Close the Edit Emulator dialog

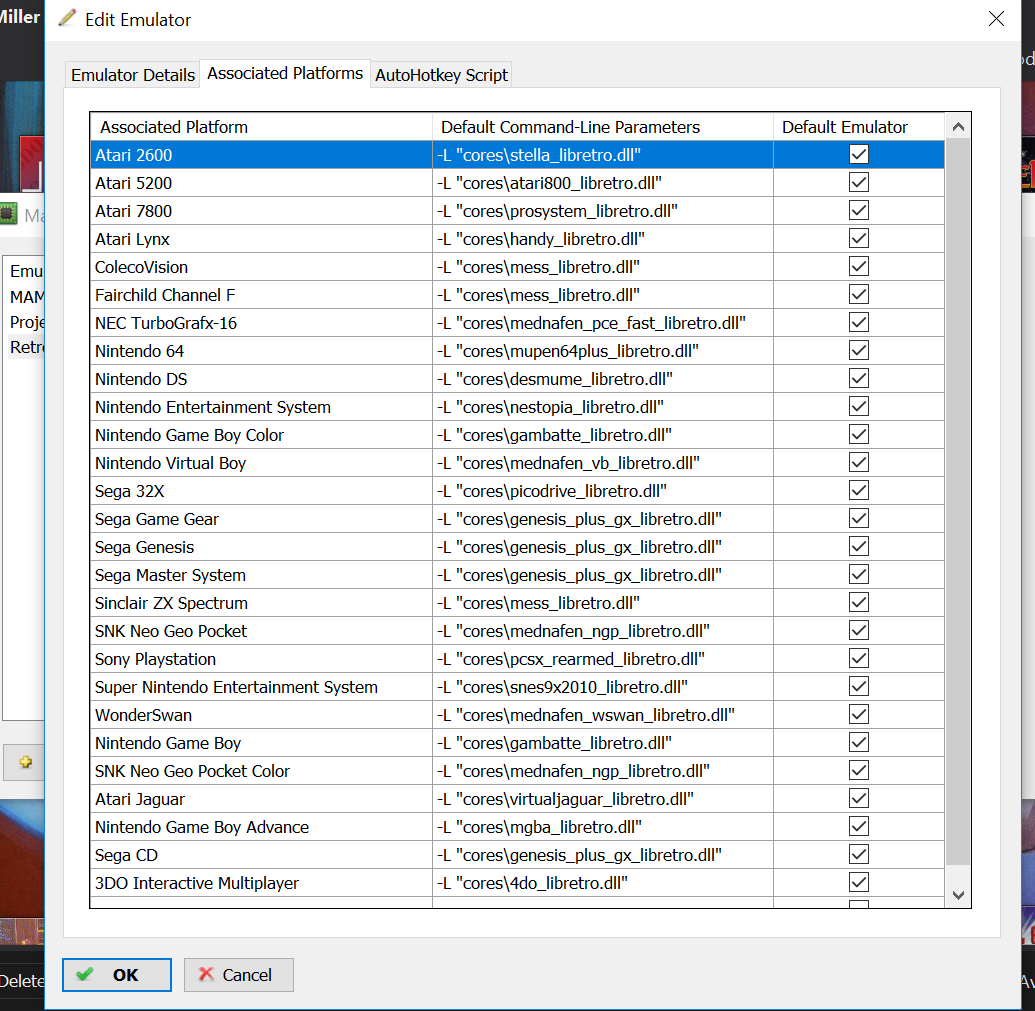(x=996, y=19)
